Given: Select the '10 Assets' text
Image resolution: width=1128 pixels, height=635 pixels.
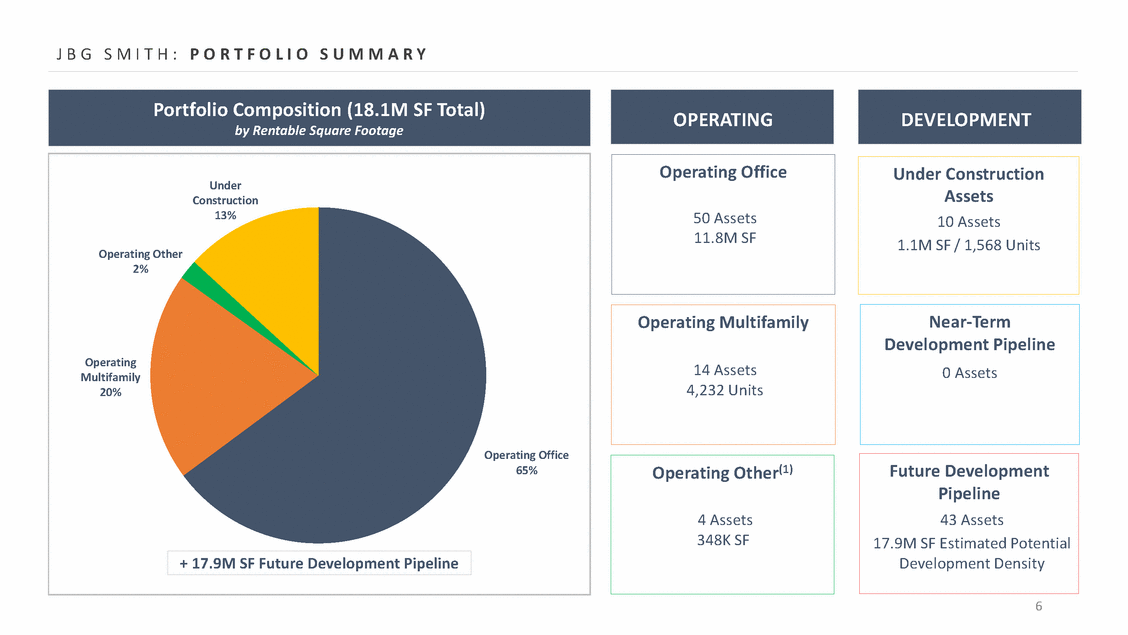Looking at the screenshot, I should pyautogui.click(x=968, y=222).
